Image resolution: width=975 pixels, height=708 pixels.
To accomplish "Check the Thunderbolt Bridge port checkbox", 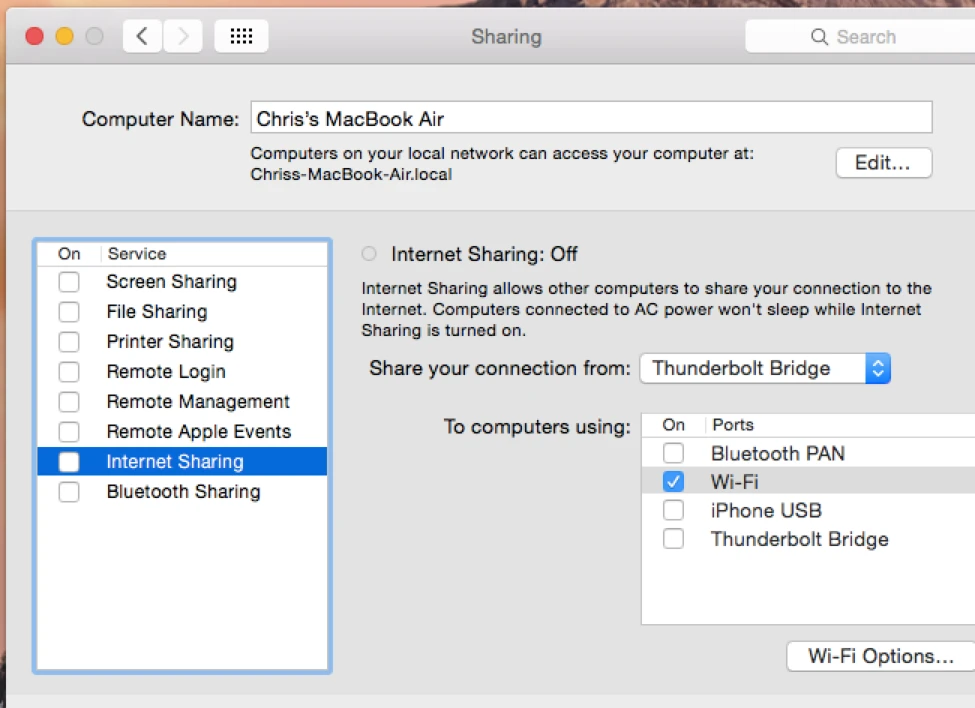I will [x=674, y=540].
